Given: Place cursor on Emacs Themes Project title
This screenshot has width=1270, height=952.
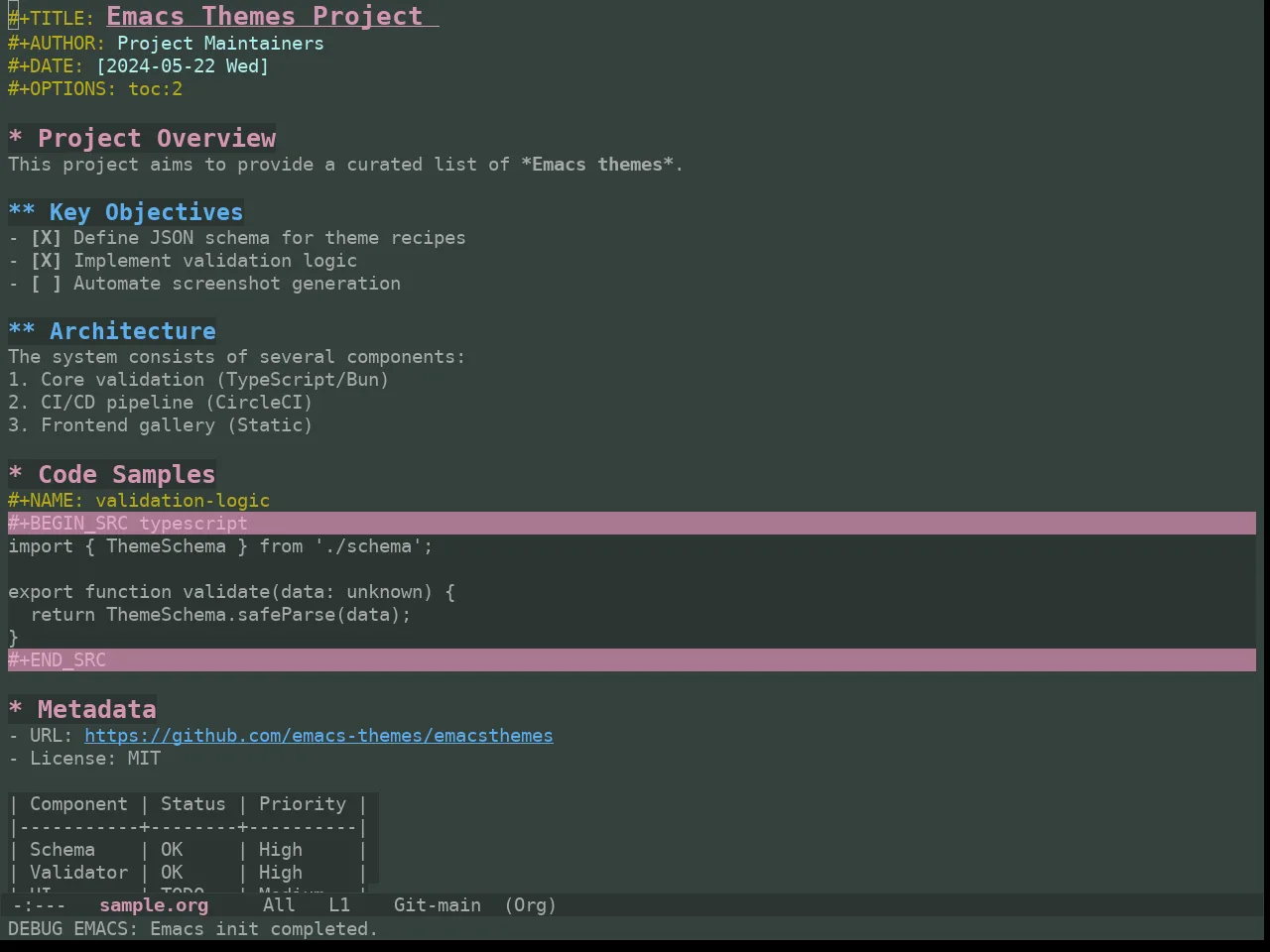Looking at the screenshot, I should pyautogui.click(x=265, y=16).
